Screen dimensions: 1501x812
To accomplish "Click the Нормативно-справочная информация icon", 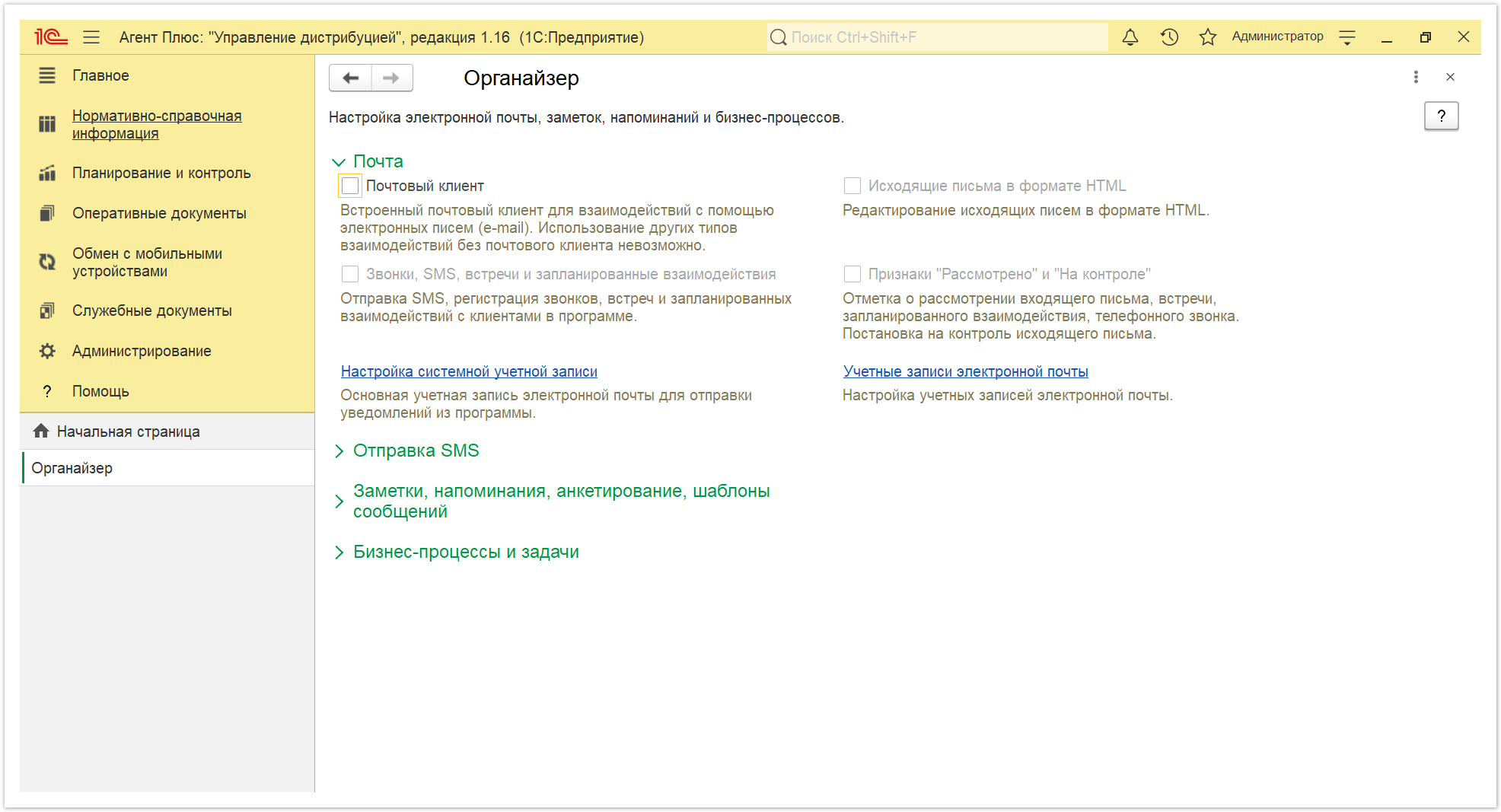I will click(x=47, y=124).
